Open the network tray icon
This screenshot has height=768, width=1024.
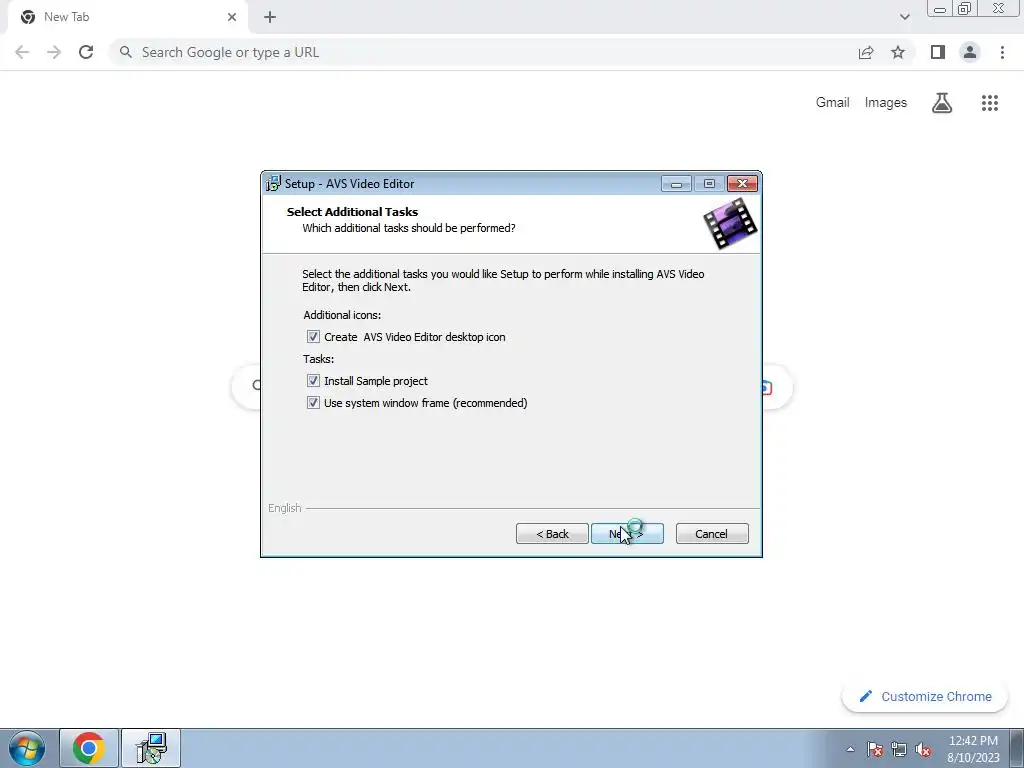(x=899, y=749)
